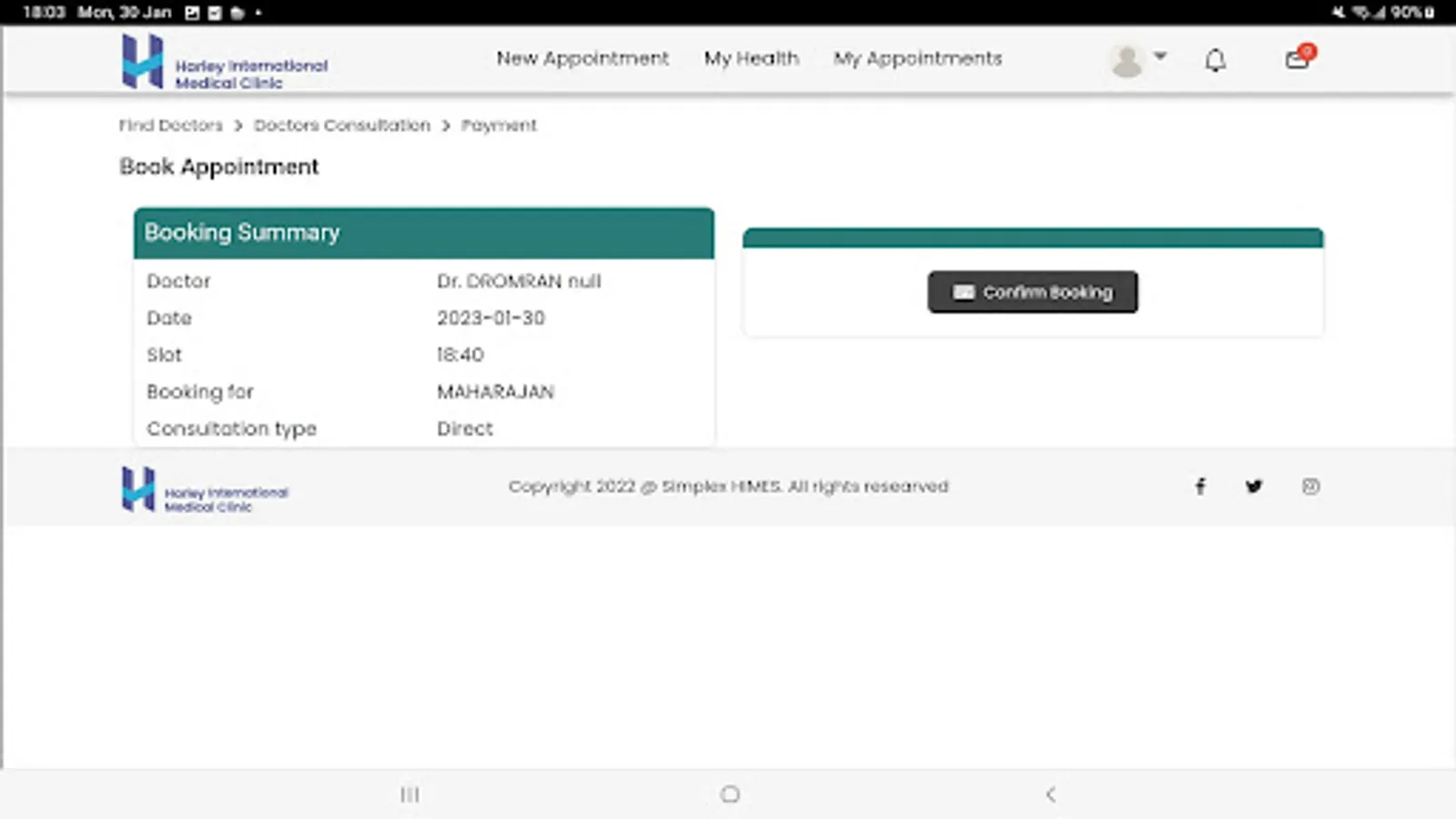The height and width of the screenshot is (819, 1456).
Task: Switch to My Appointments
Action: click(917, 58)
